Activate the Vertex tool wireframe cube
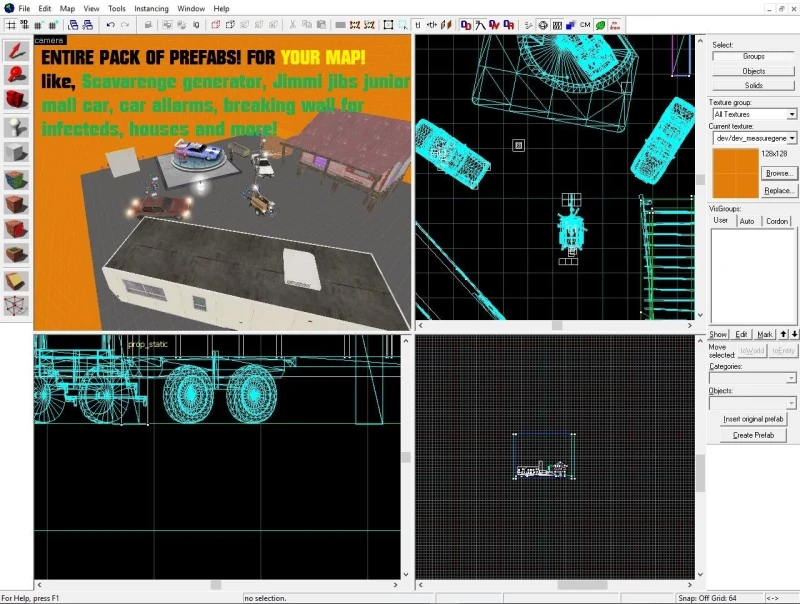Screen dimensions: 800x604 pyautogui.click(x=16, y=306)
